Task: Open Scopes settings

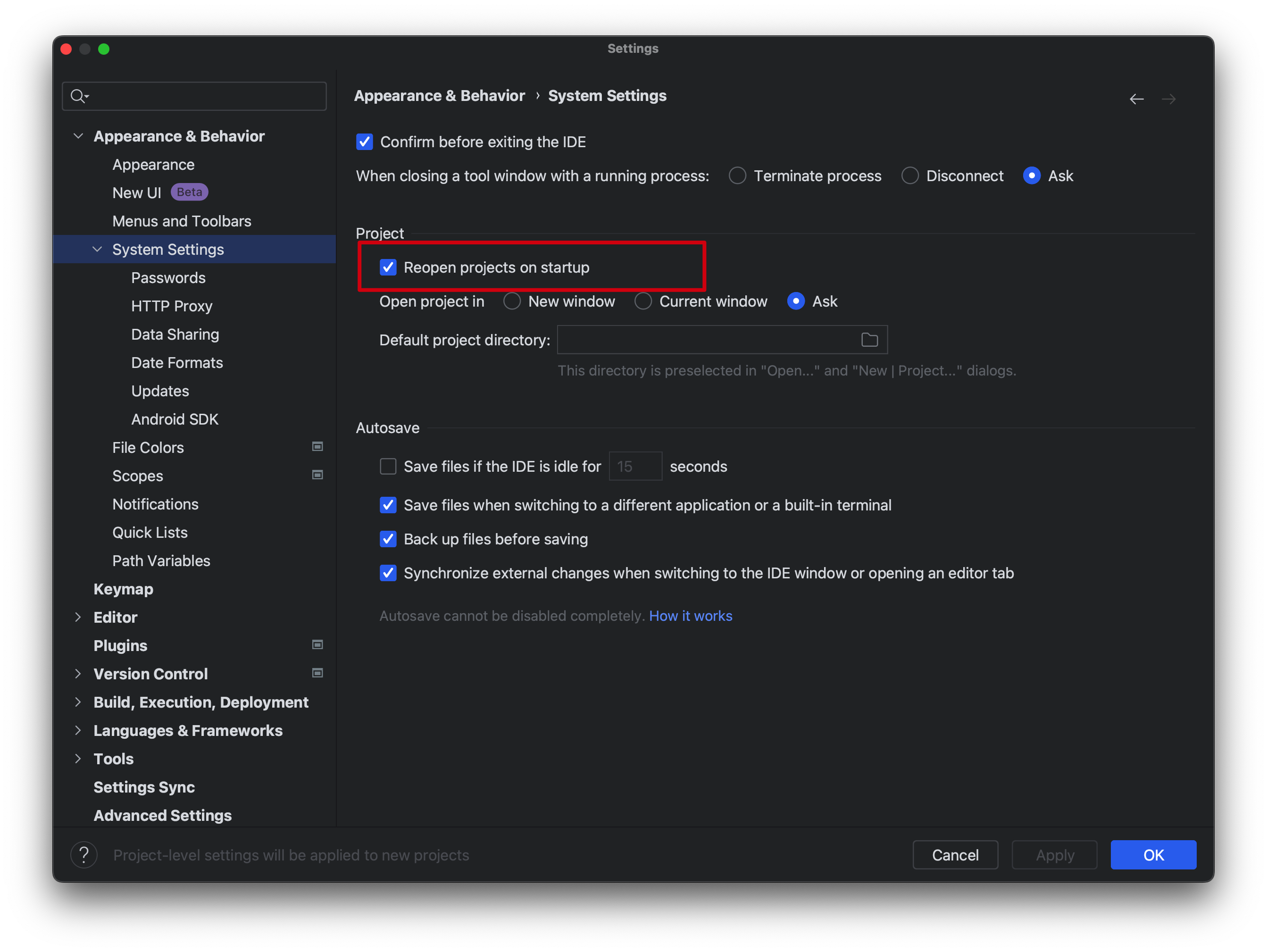Action: click(137, 476)
